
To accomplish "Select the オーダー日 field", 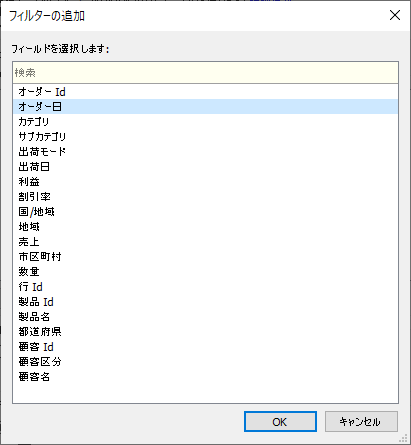I will (x=205, y=107).
